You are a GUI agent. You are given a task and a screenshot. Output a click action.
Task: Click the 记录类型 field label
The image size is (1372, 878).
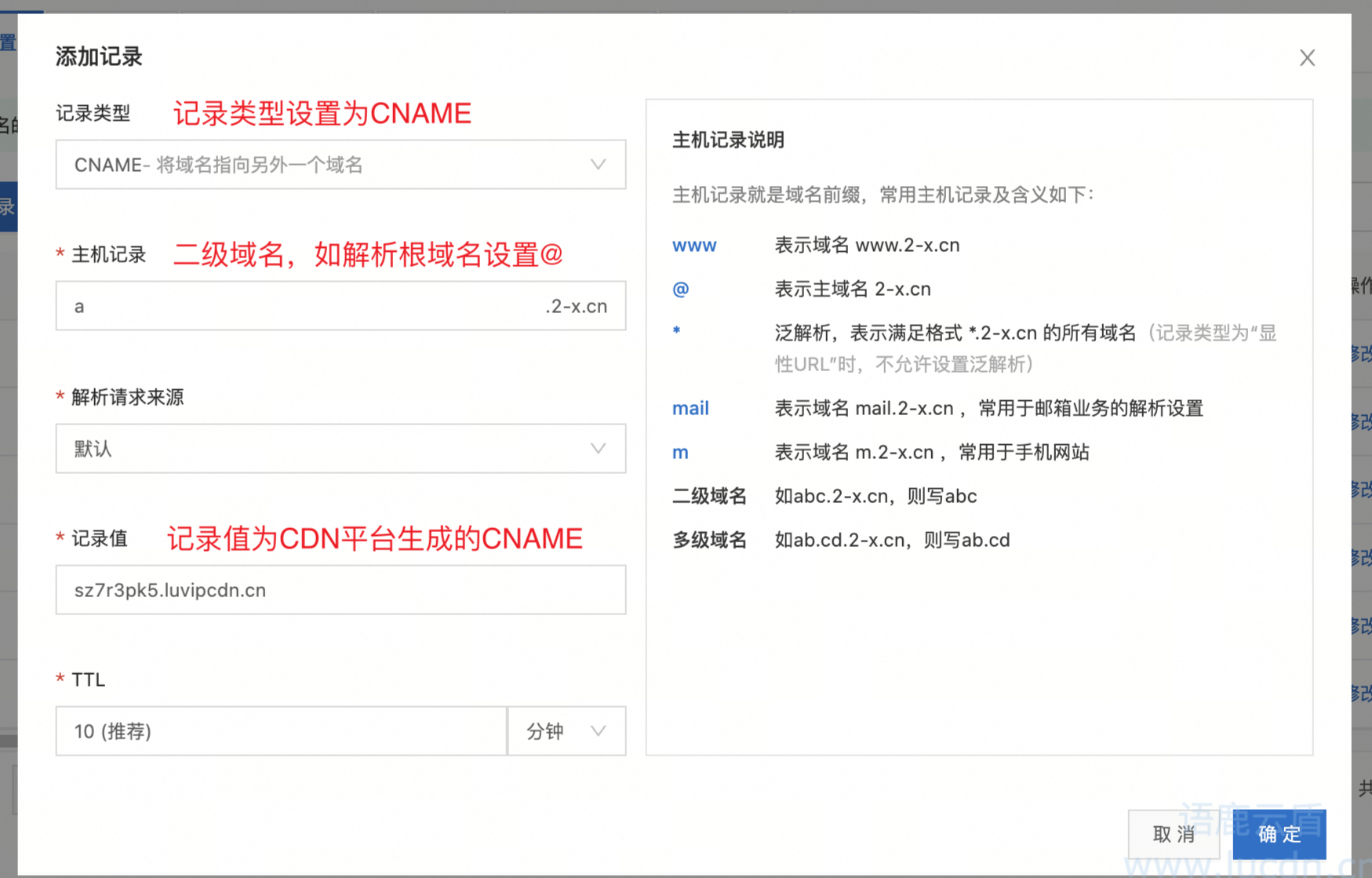(93, 114)
